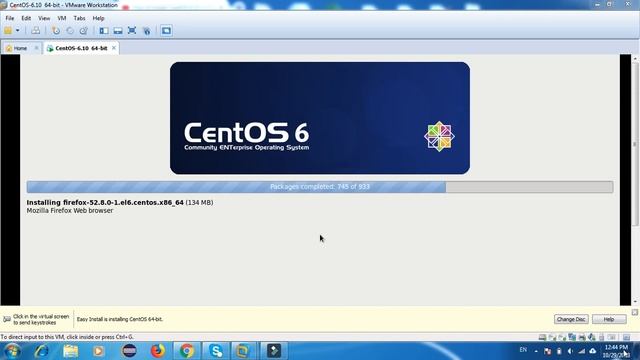Show hidden system tray icons
This screenshot has width=640, height=360.
536,351
